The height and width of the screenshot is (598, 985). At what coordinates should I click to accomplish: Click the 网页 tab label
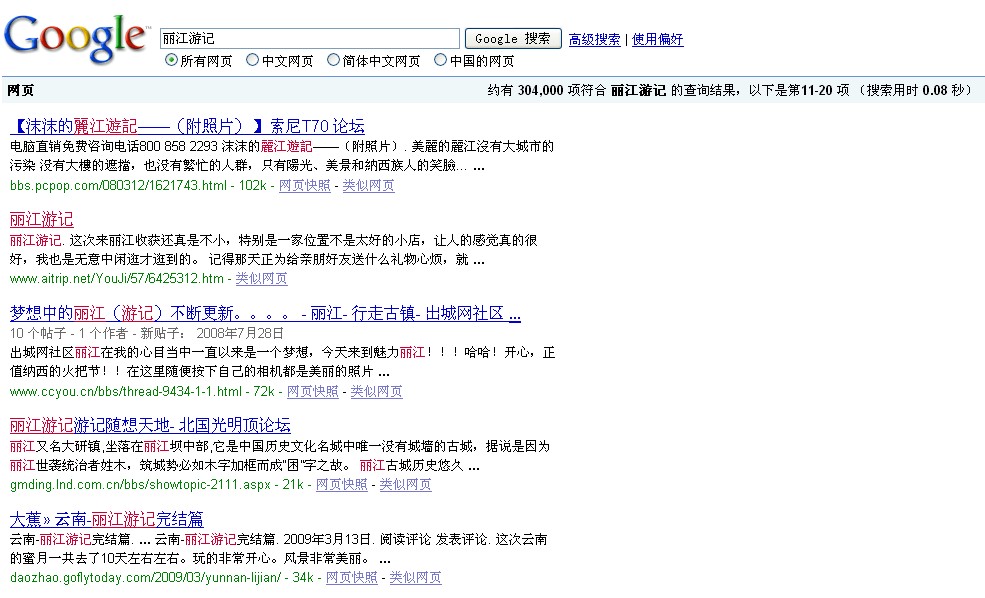click(x=21, y=90)
